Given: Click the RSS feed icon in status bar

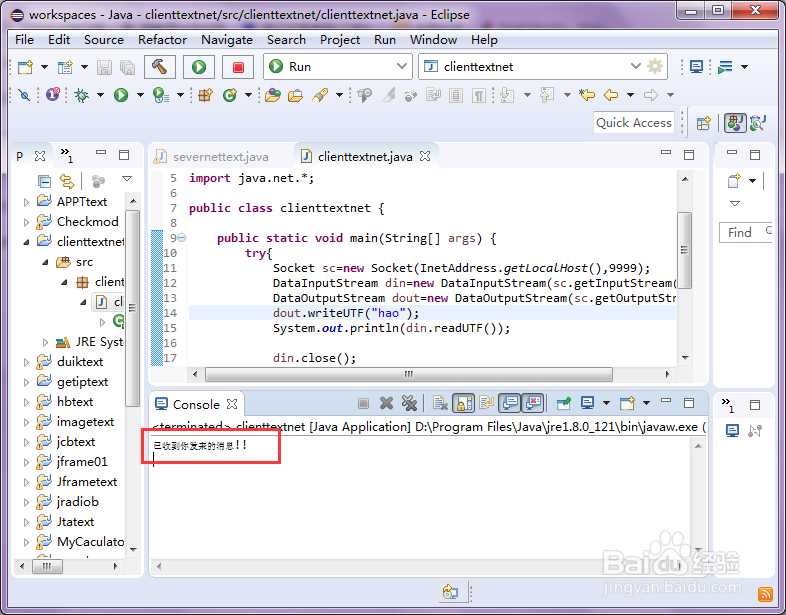Looking at the screenshot, I should 765,594.
